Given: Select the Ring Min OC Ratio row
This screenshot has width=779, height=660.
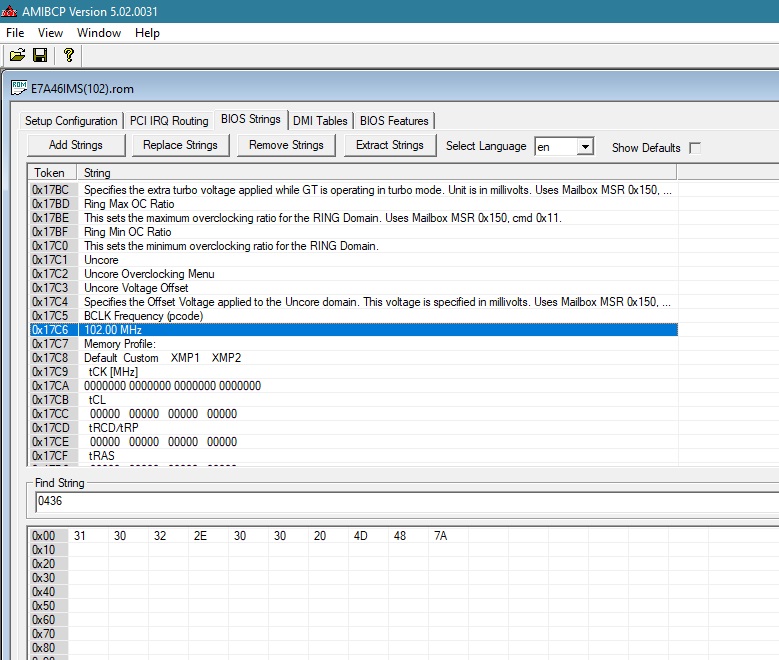Looking at the screenshot, I should [x=353, y=232].
